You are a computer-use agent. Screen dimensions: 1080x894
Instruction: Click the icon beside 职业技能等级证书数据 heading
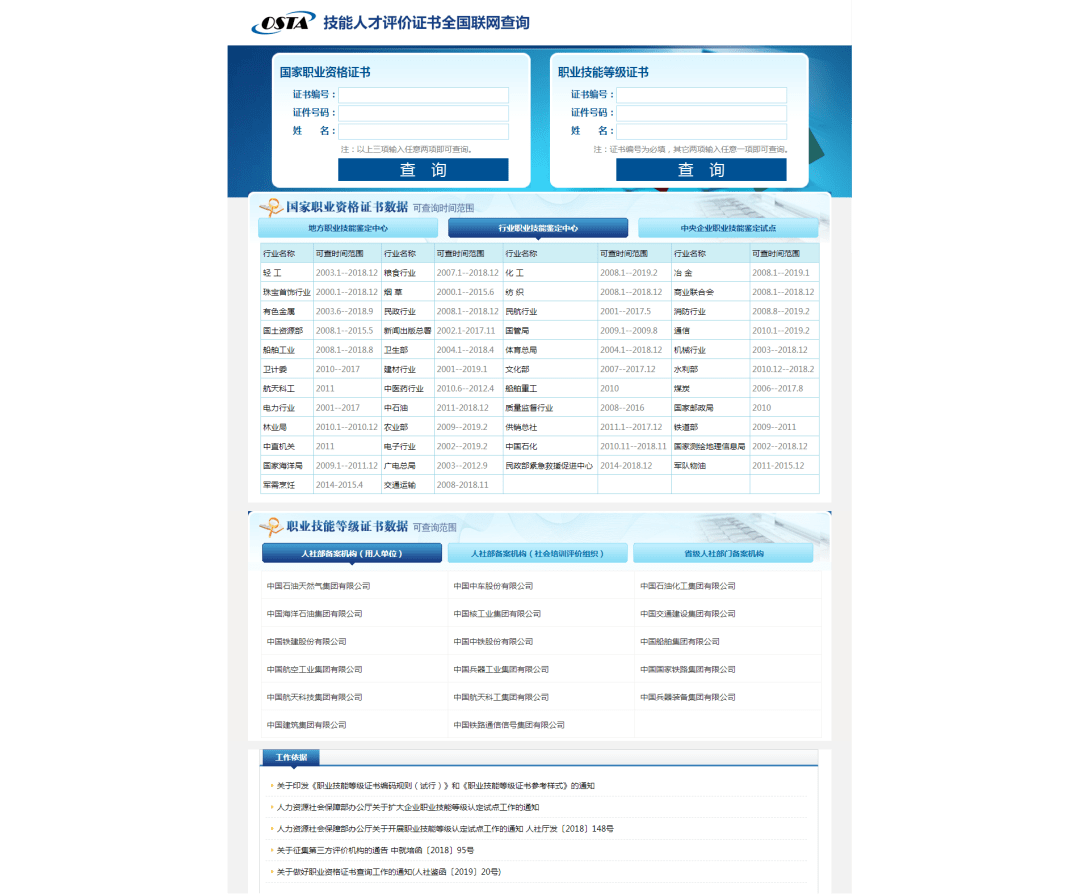tap(271, 526)
